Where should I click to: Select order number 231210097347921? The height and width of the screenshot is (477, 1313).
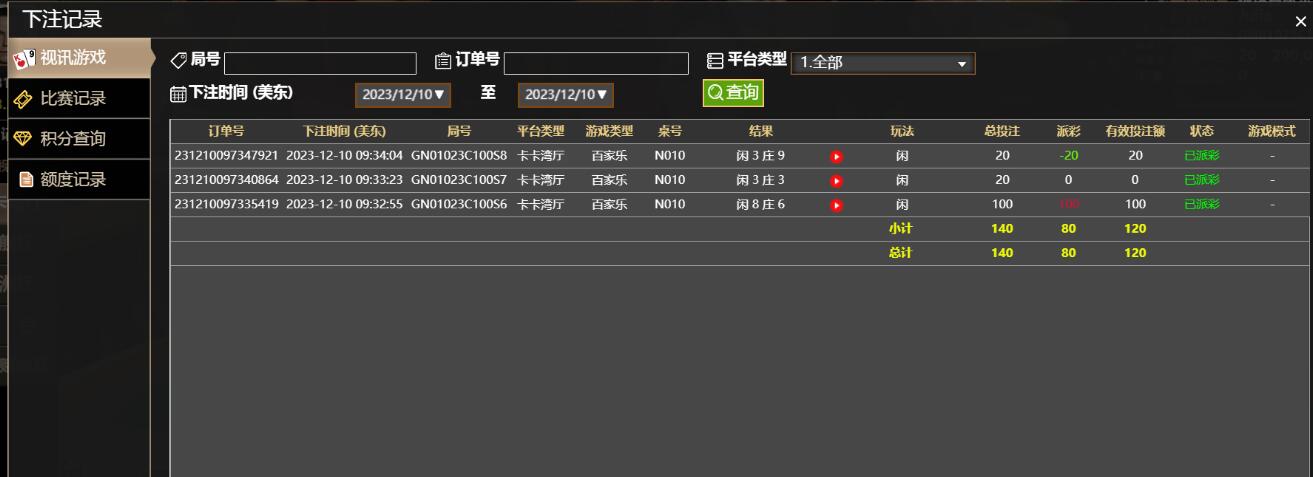[226, 156]
